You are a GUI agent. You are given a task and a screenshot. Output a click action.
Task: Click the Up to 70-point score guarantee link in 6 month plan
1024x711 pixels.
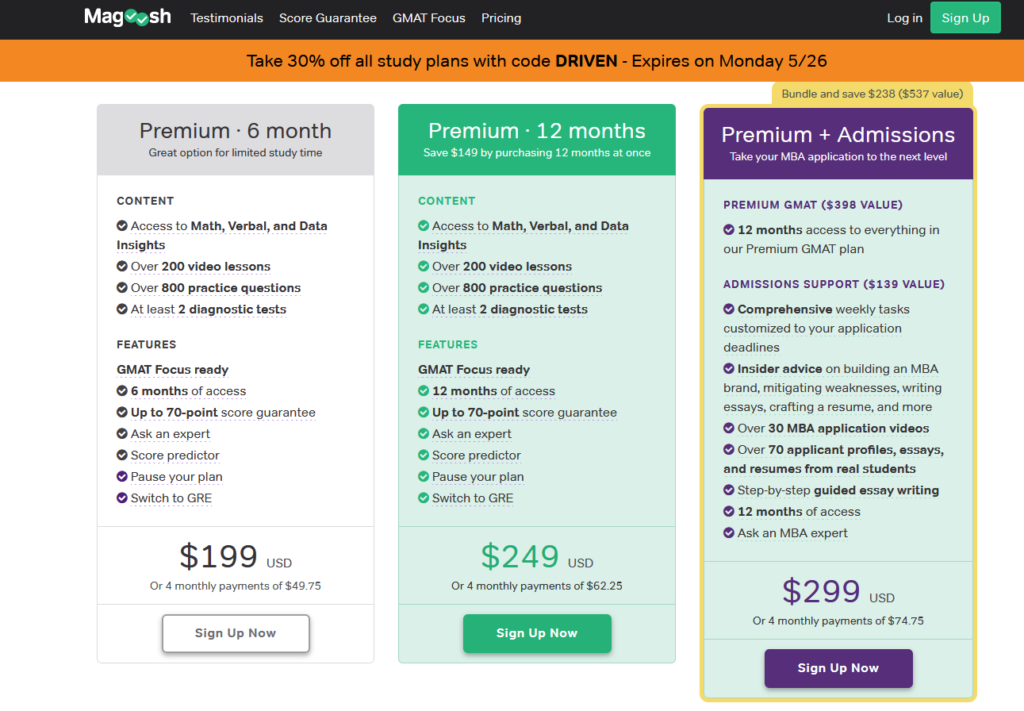pyautogui.click(x=223, y=413)
